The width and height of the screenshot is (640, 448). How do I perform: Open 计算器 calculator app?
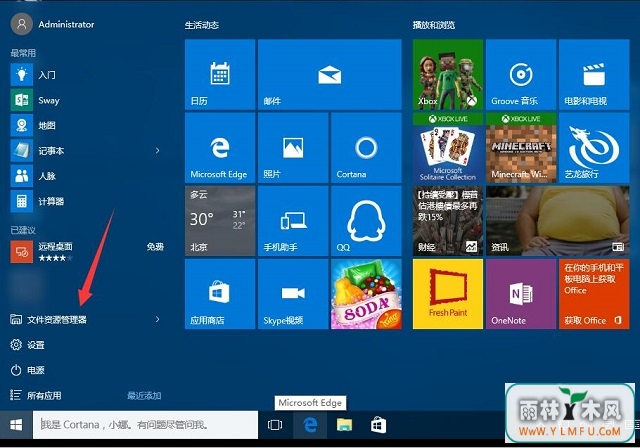87,201
